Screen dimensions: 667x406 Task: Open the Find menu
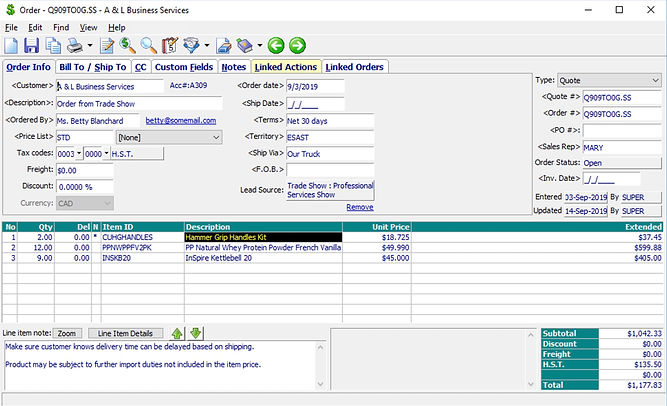pos(61,28)
